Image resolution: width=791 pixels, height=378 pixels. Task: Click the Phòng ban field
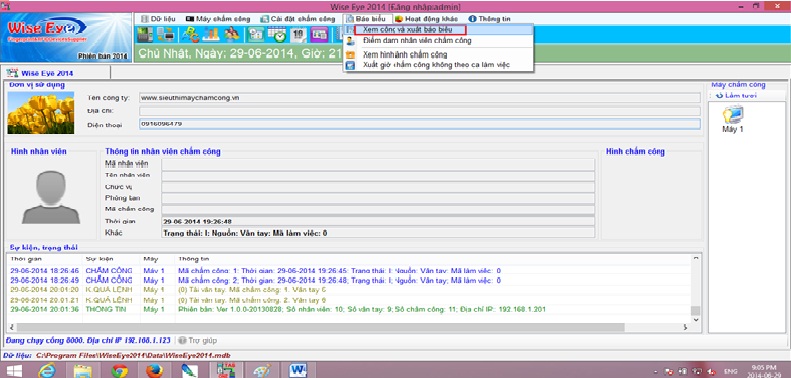(378, 198)
